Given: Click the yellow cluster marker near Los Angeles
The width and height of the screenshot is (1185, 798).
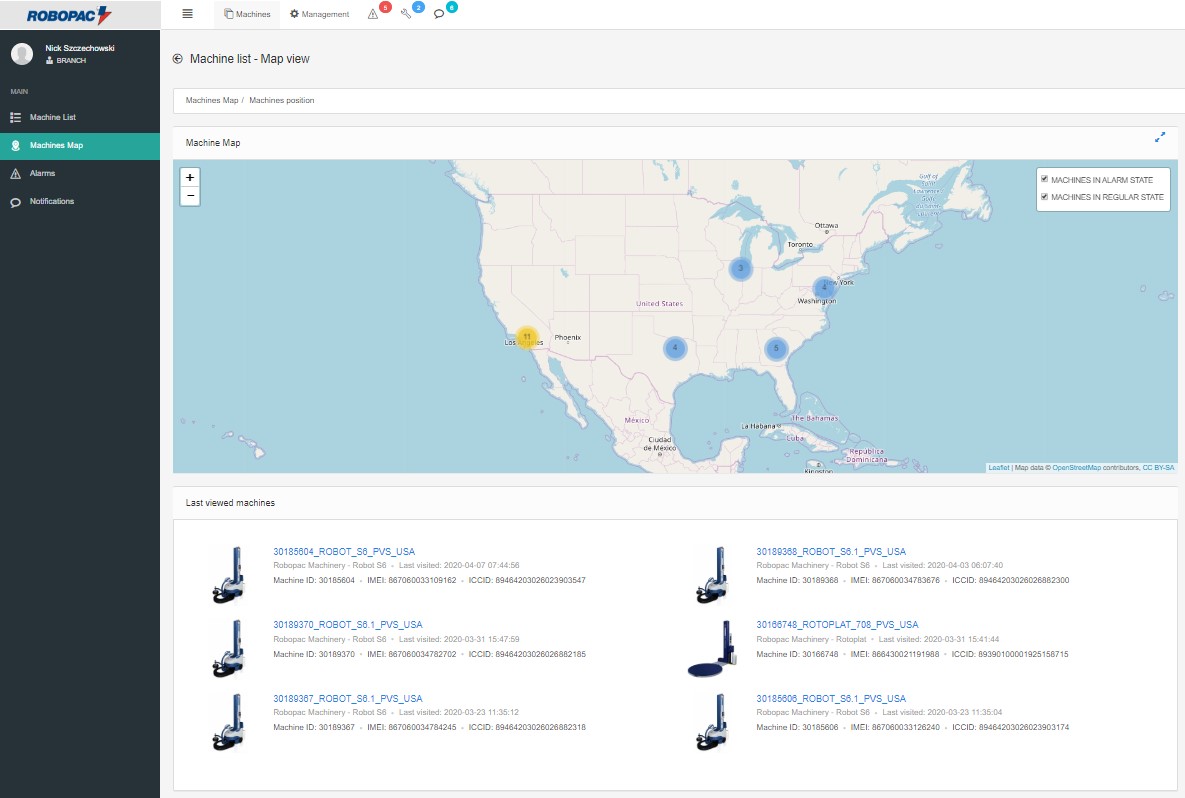Looking at the screenshot, I should [528, 338].
